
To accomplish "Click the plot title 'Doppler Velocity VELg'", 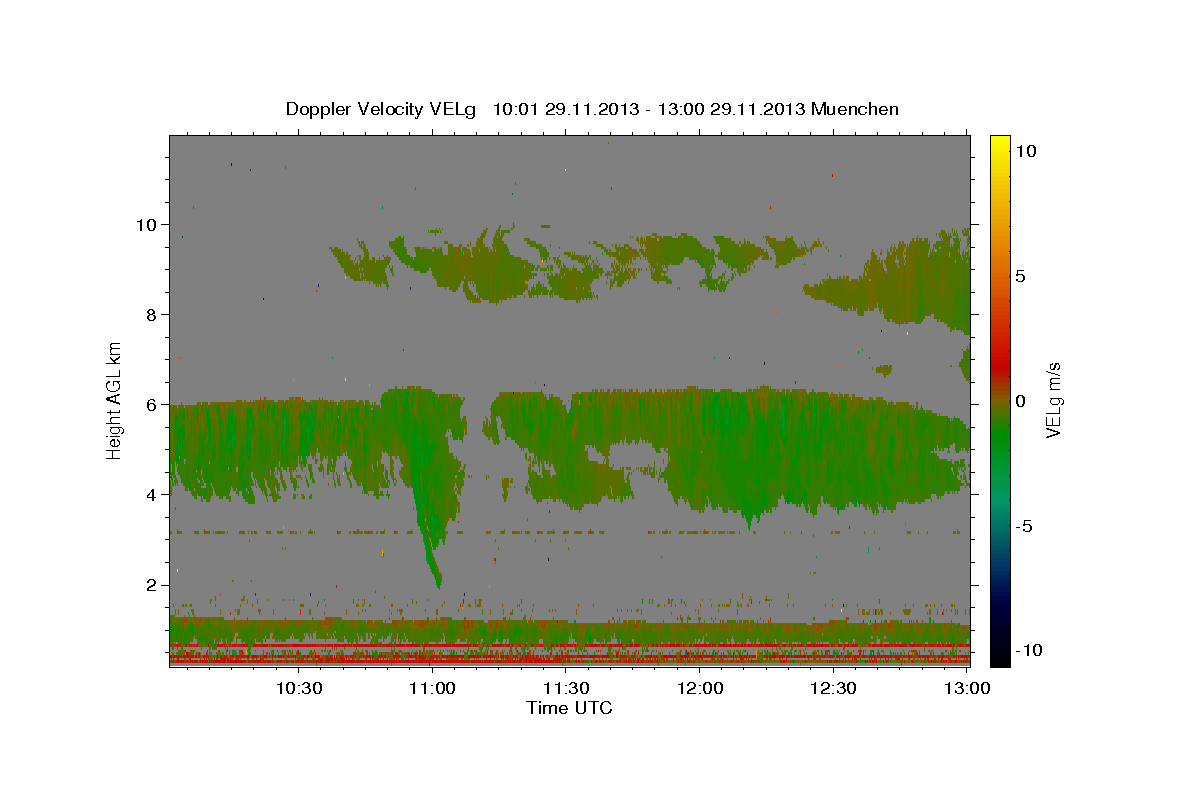I will coord(383,109).
